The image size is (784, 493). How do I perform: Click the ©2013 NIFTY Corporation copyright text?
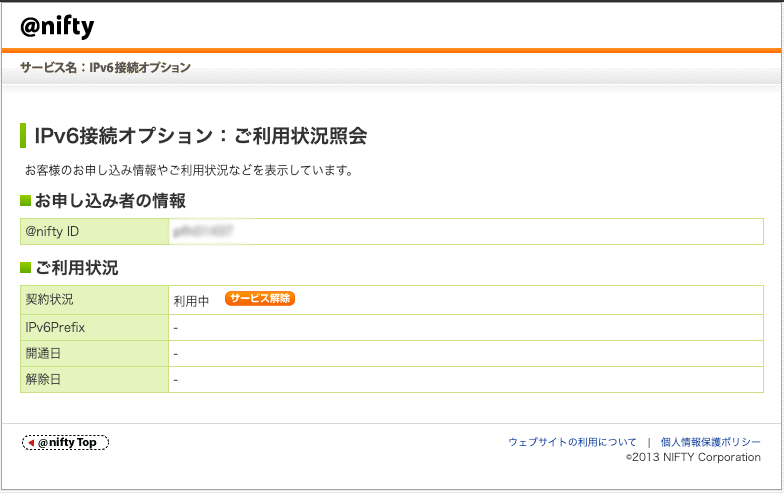pos(693,457)
